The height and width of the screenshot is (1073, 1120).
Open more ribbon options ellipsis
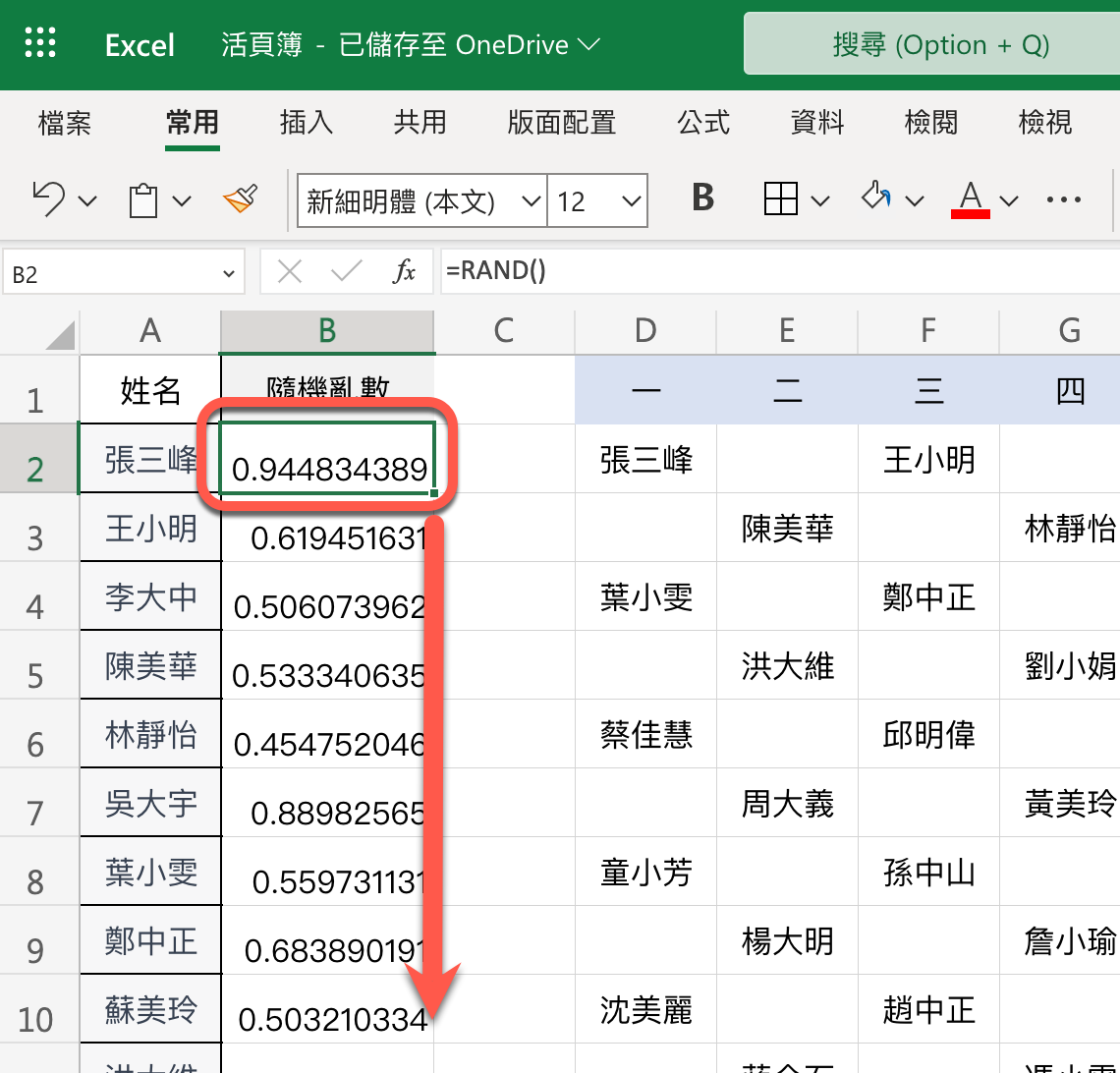(1063, 200)
